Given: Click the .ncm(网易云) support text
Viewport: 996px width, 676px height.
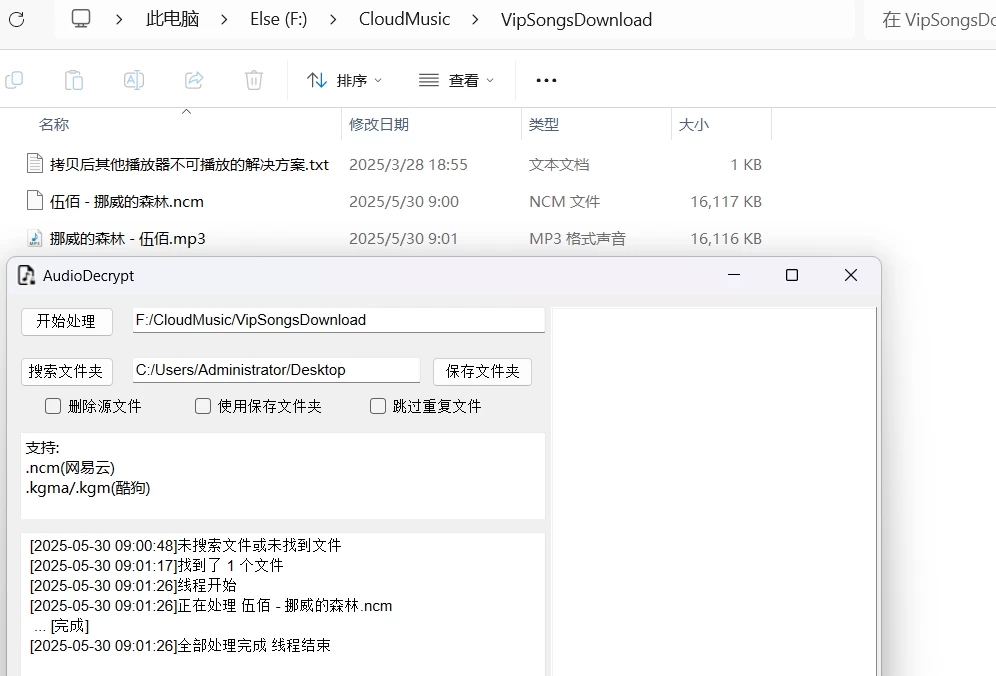Looking at the screenshot, I should 71,468.
